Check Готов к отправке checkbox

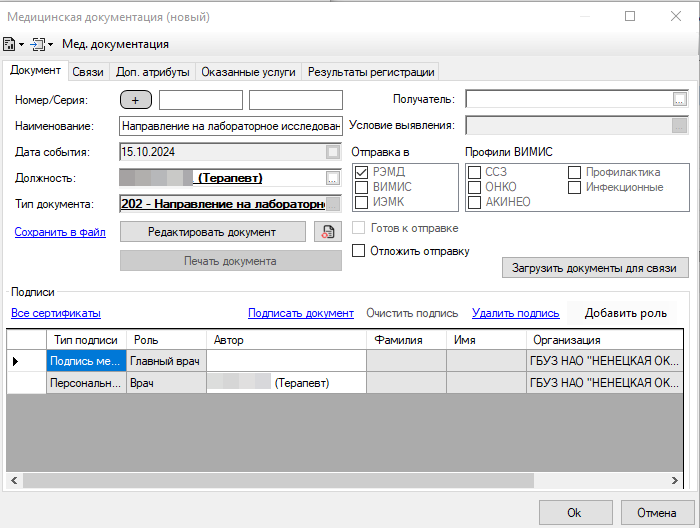tap(358, 228)
